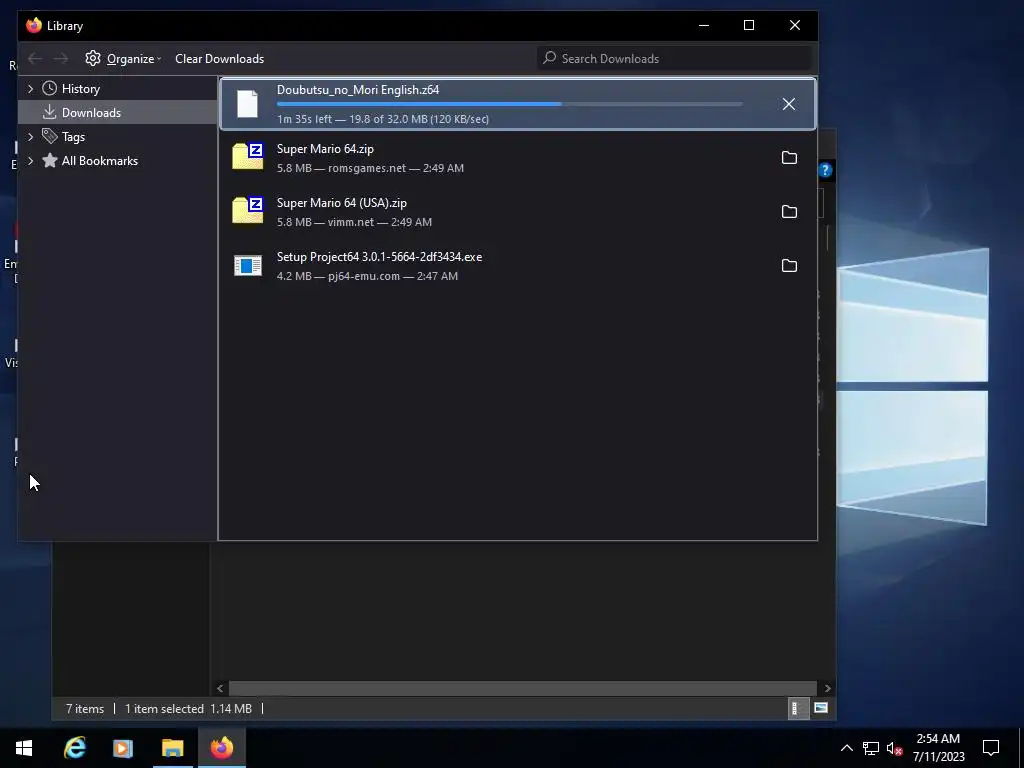Viewport: 1024px width, 768px height.
Task: Select the Super Mario 64 (USA).zip file icon
Action: [248, 210]
